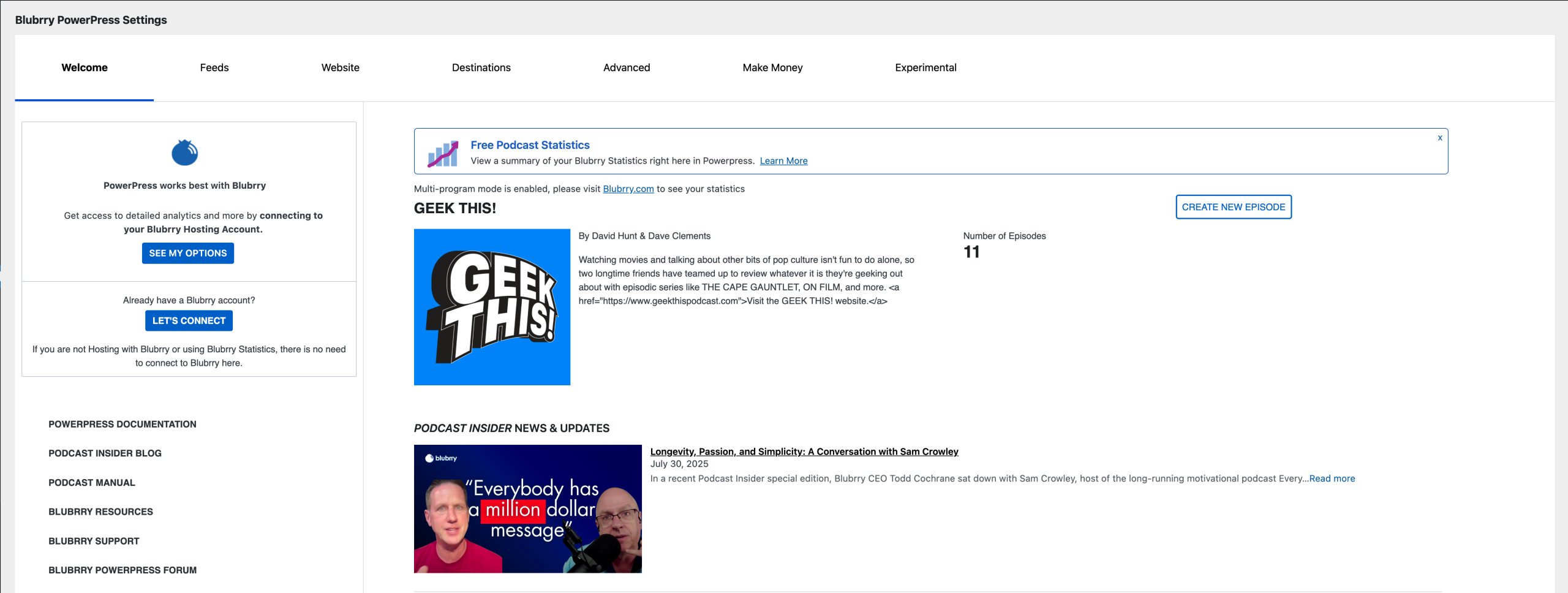This screenshot has width=1568, height=593.
Task: Open BLUBRRY POWERPRESS FORUM link
Action: tap(123, 570)
